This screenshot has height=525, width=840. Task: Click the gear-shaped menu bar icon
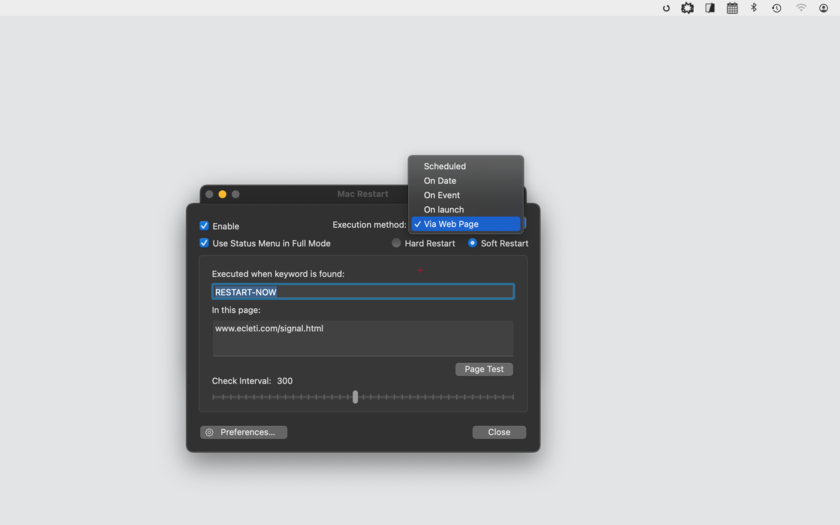687,8
